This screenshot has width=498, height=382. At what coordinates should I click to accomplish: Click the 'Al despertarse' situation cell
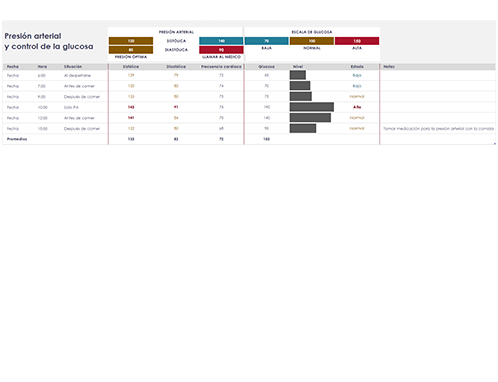click(77, 76)
